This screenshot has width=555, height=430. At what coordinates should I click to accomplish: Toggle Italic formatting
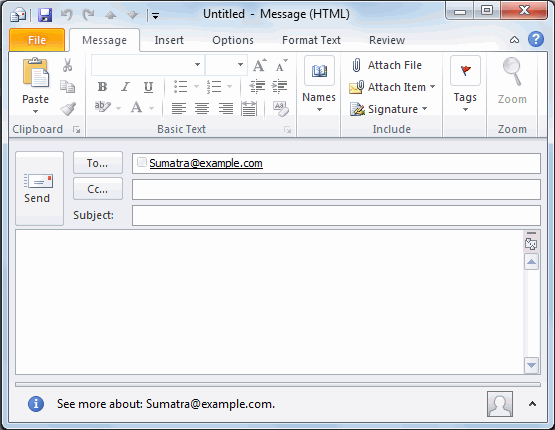coord(125,87)
